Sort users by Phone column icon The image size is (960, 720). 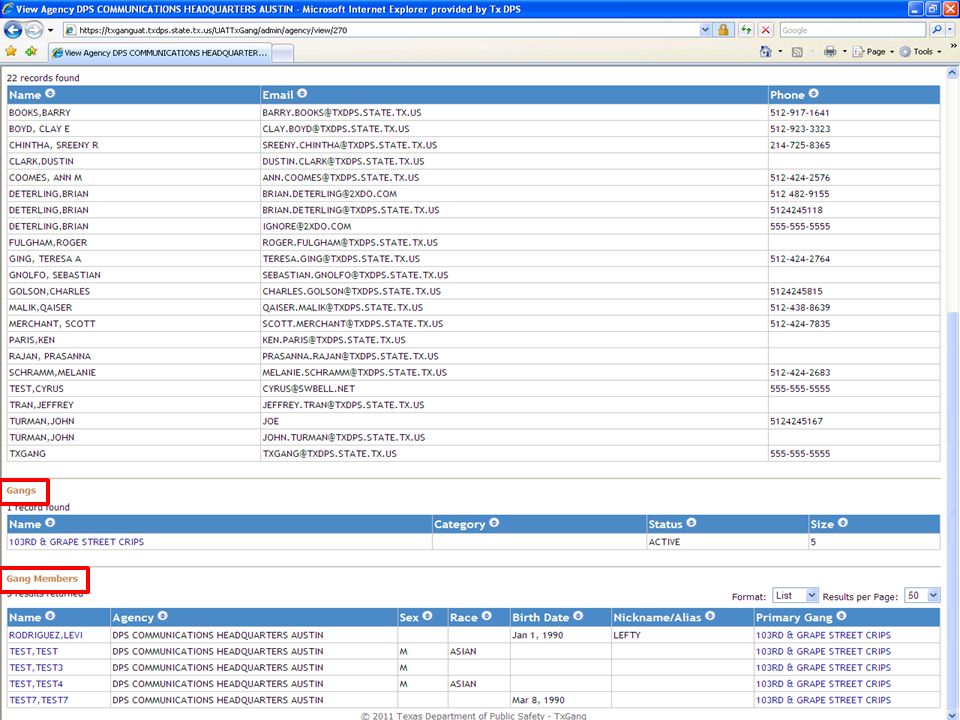tap(813, 94)
